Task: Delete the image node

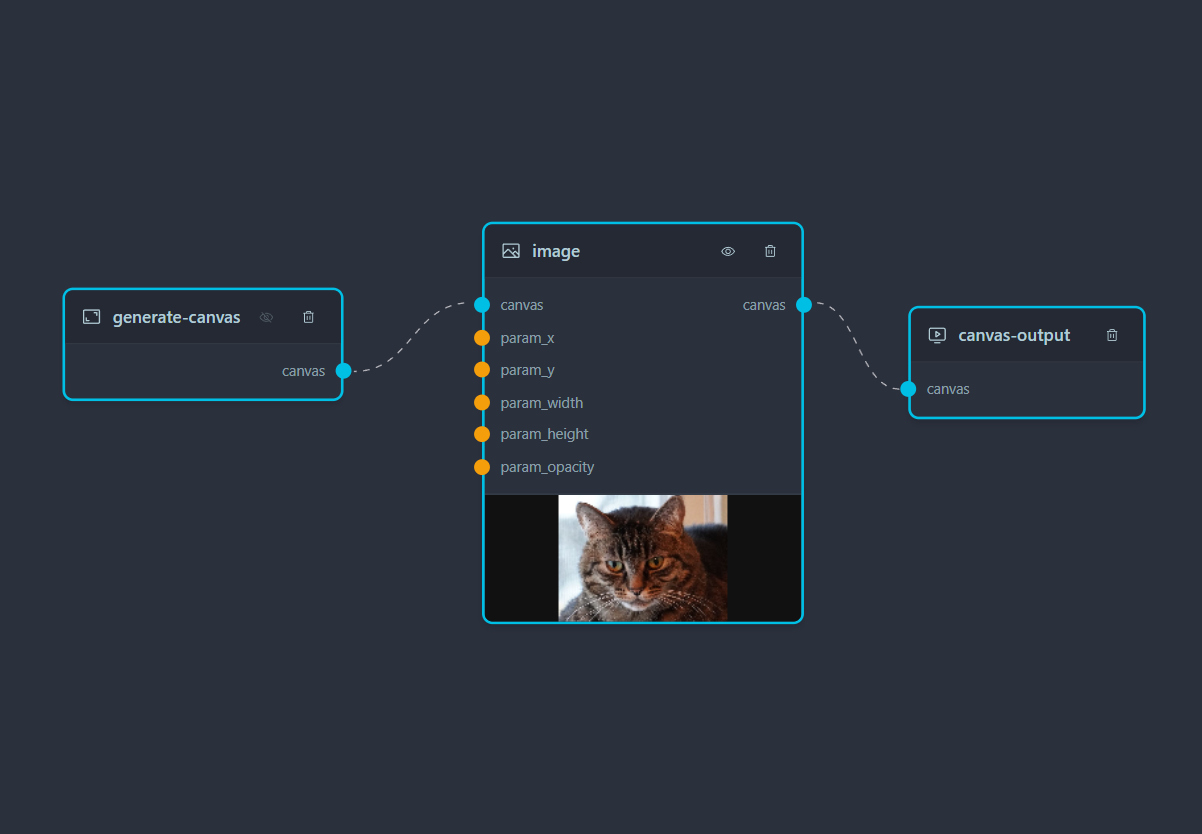Action: (770, 251)
